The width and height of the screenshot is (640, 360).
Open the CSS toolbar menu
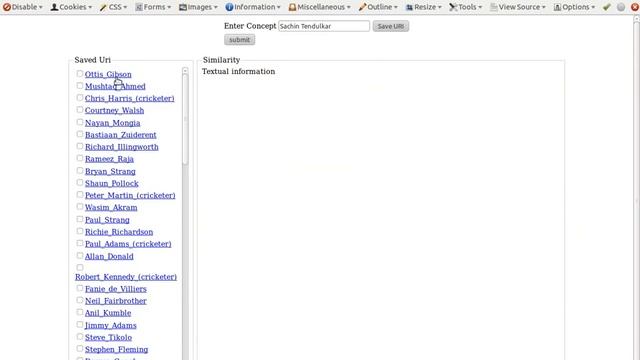113,7
